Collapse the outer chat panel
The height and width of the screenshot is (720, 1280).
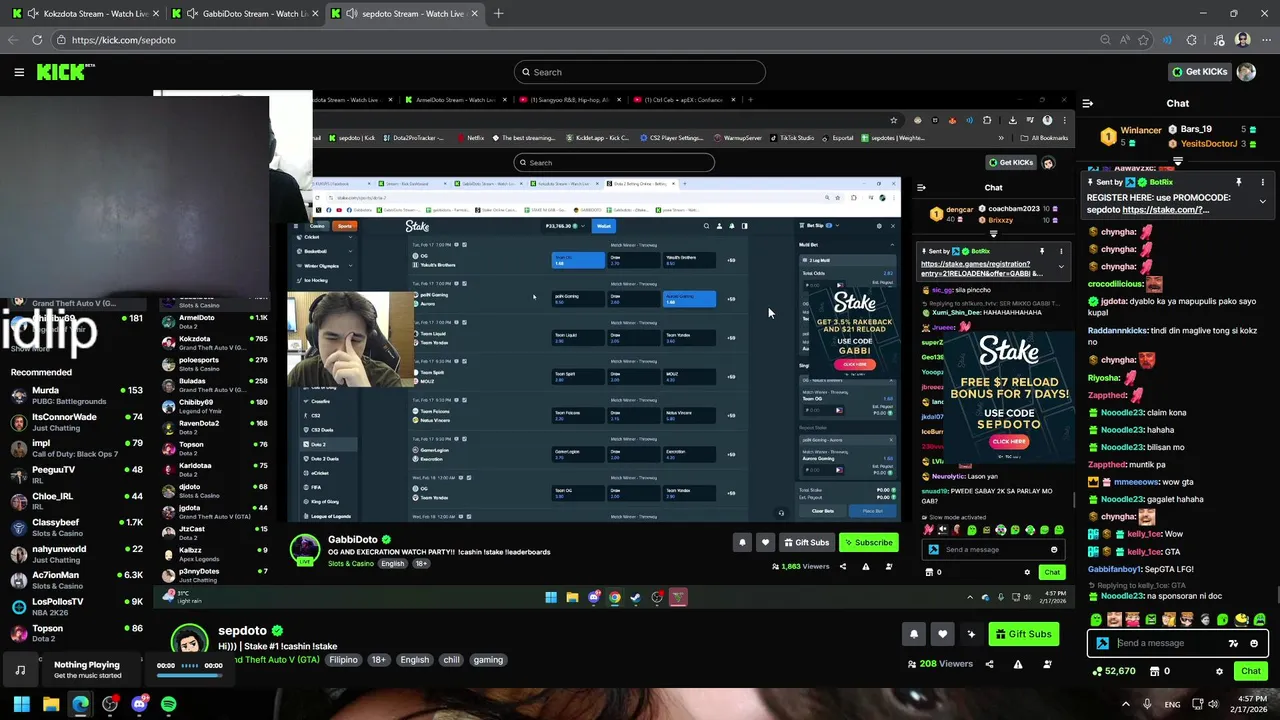(1088, 103)
